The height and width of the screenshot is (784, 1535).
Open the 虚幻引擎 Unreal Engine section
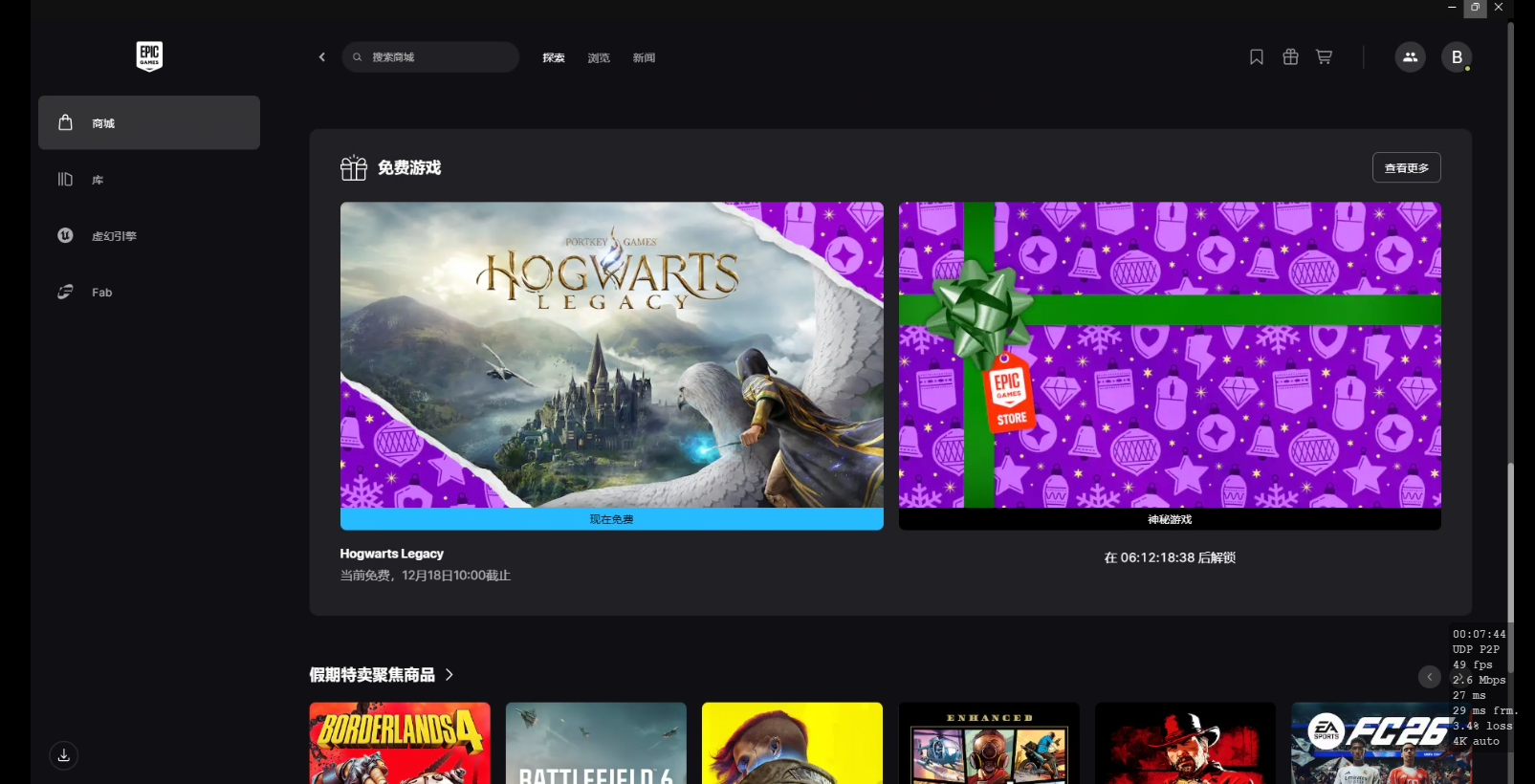pos(149,236)
